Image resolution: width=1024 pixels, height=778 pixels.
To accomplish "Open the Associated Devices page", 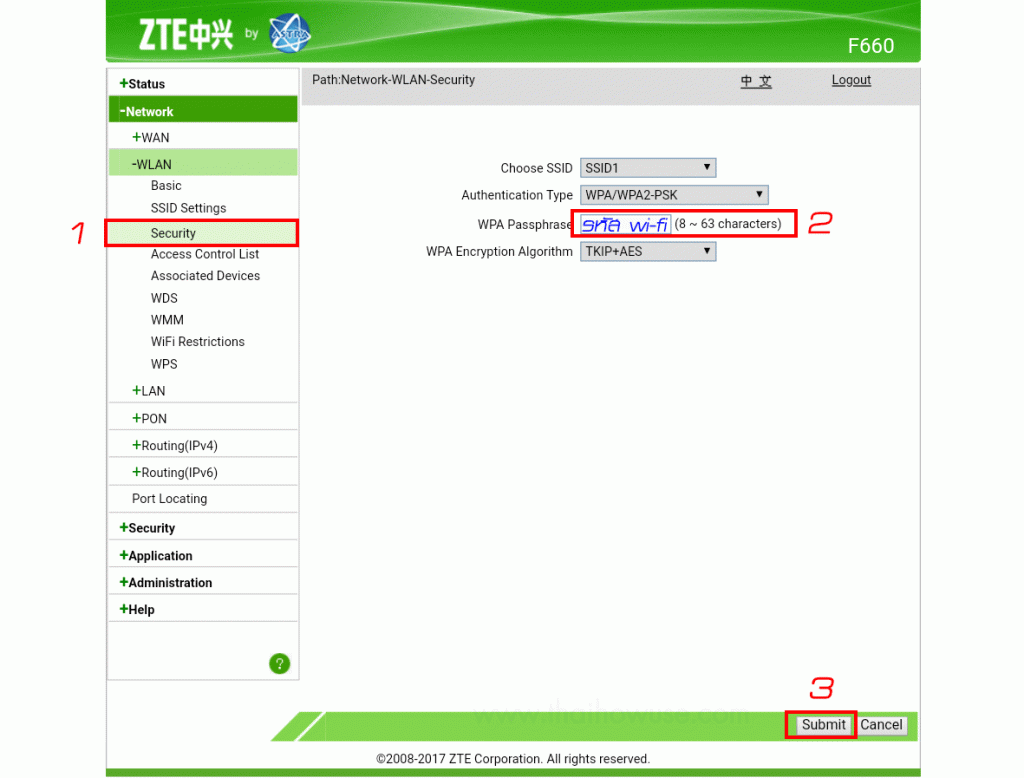I will coord(205,276).
